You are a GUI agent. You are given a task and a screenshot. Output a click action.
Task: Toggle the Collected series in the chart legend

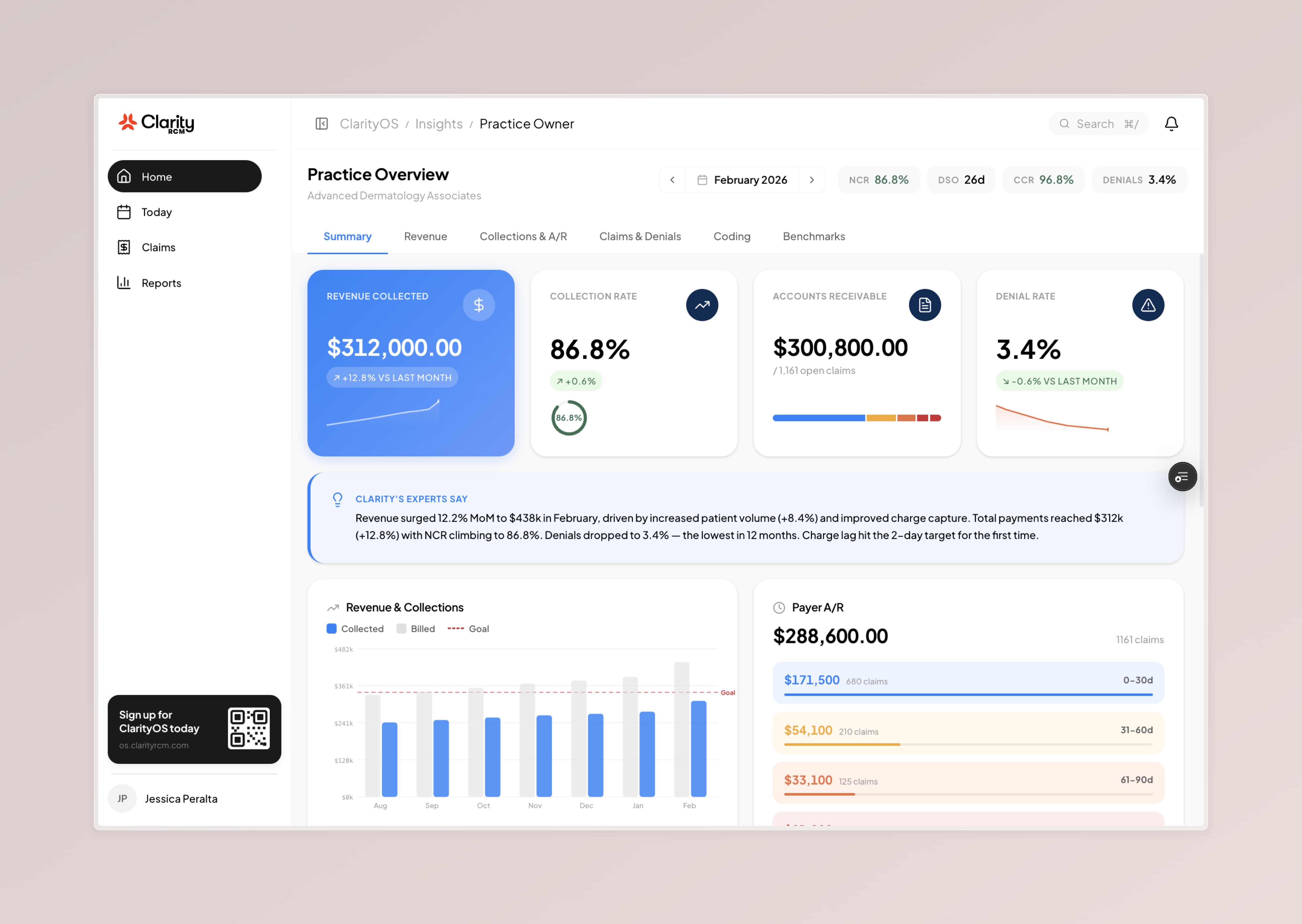(x=355, y=628)
